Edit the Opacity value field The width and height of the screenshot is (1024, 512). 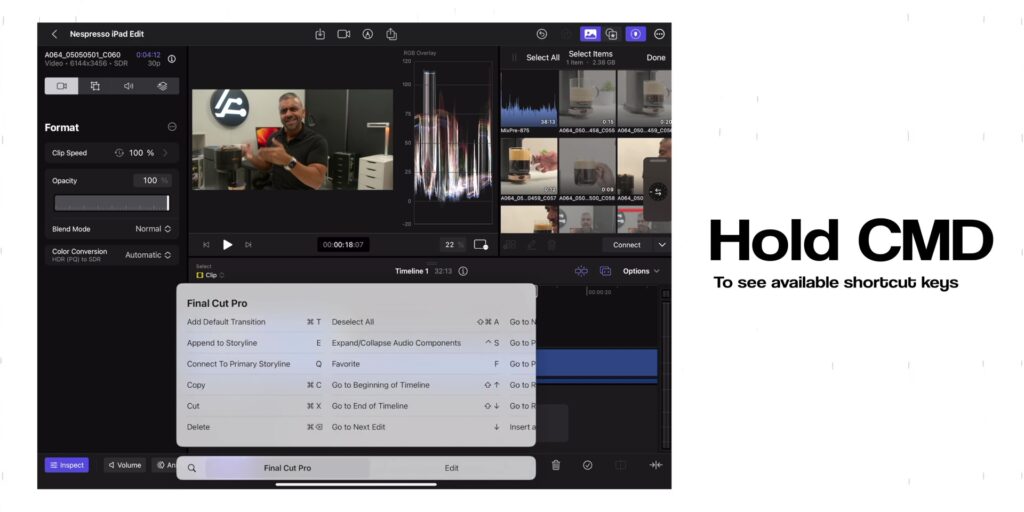(152, 180)
